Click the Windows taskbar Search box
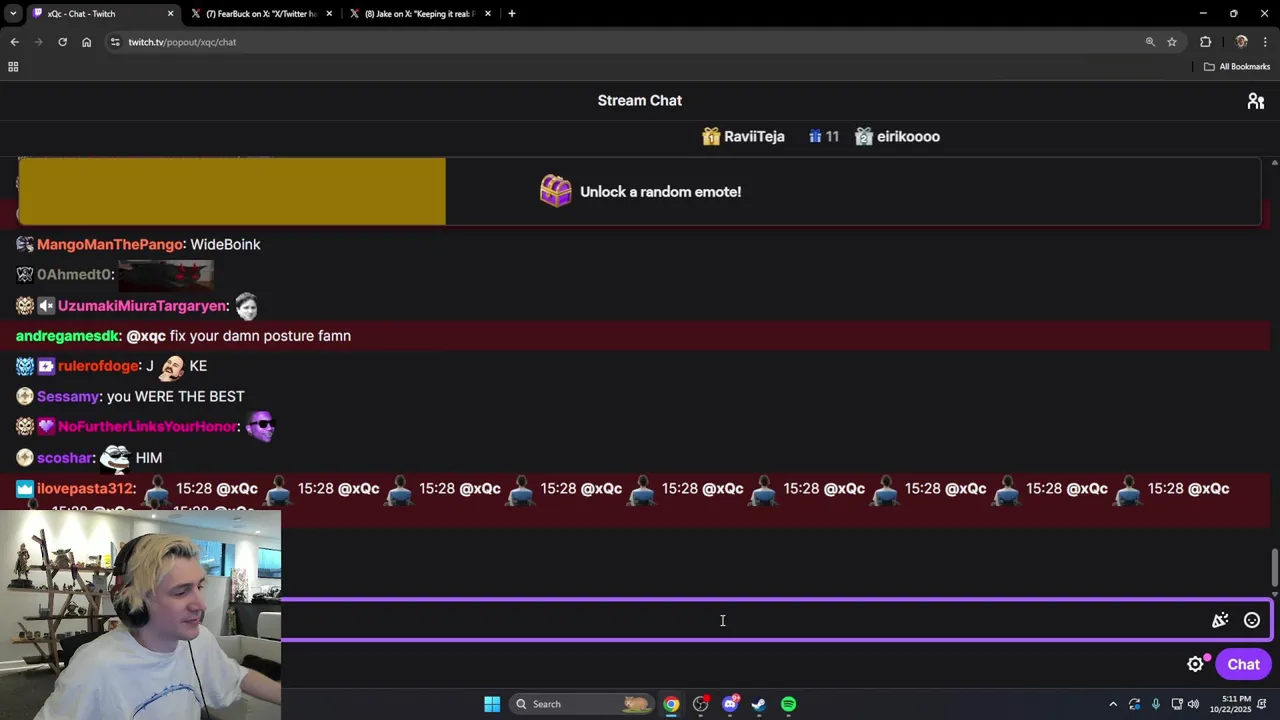This screenshot has height=720, width=1280. click(584, 704)
